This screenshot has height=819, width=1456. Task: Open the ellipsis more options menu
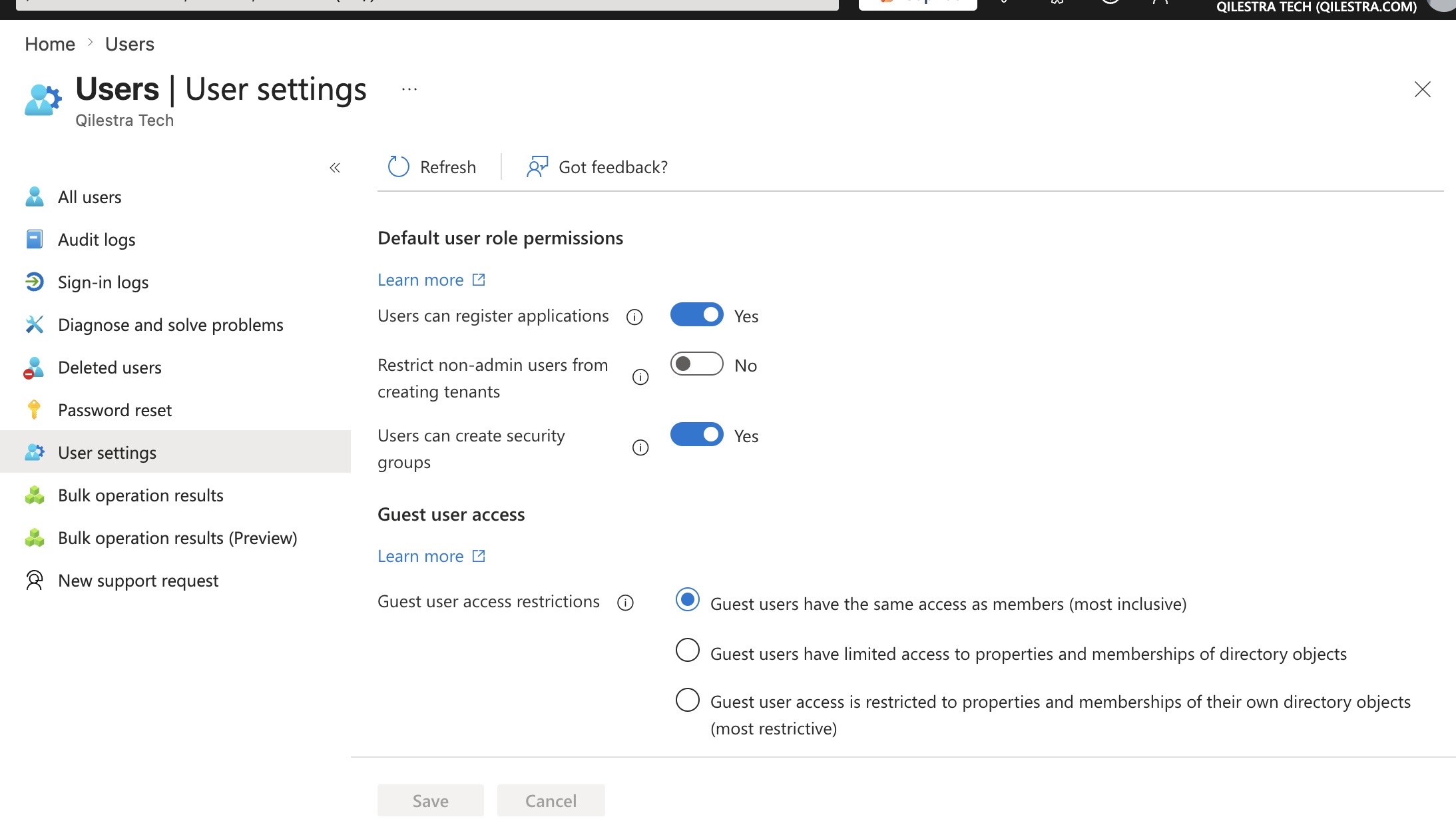click(409, 89)
